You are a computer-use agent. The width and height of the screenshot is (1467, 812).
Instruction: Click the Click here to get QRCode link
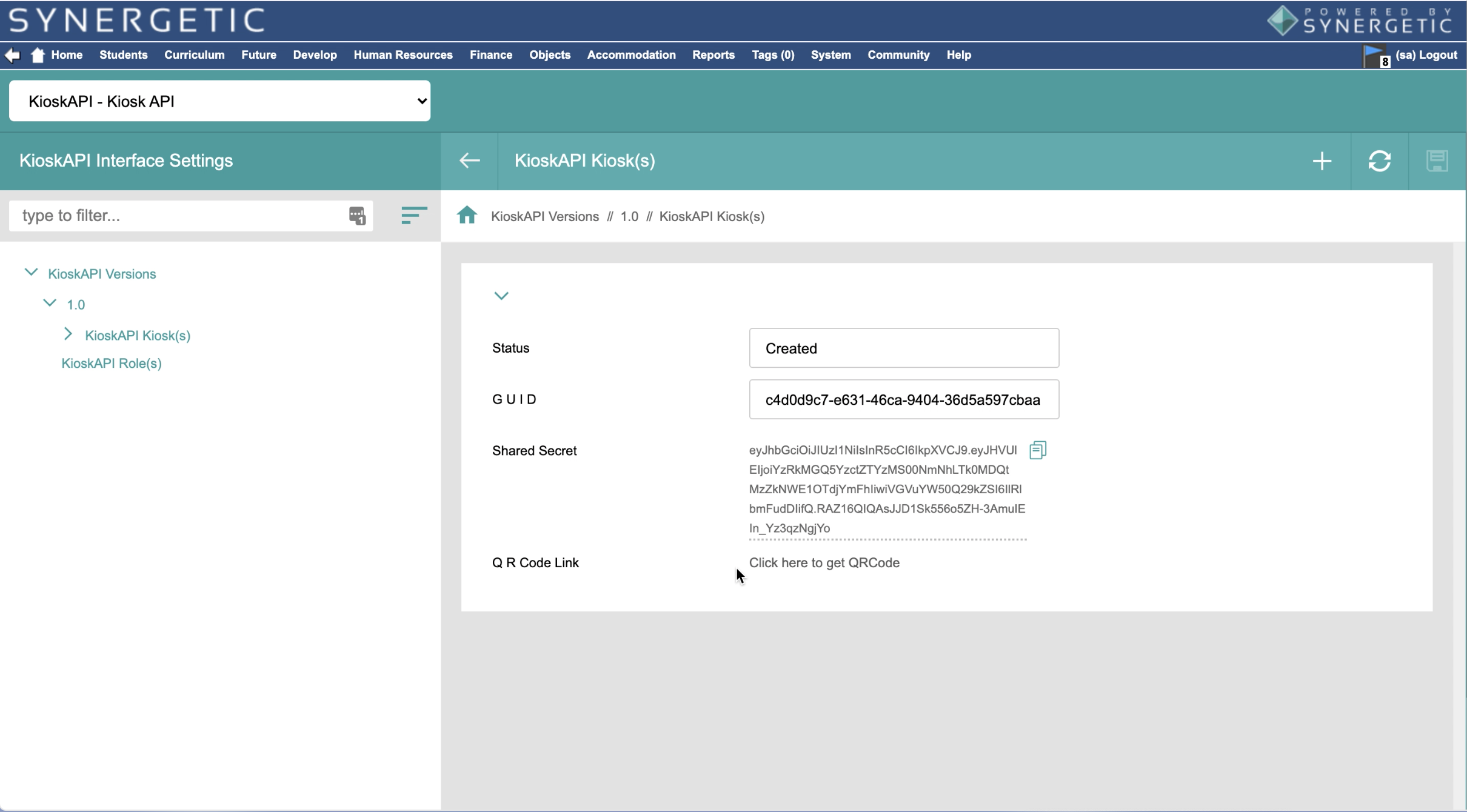pyautogui.click(x=824, y=563)
